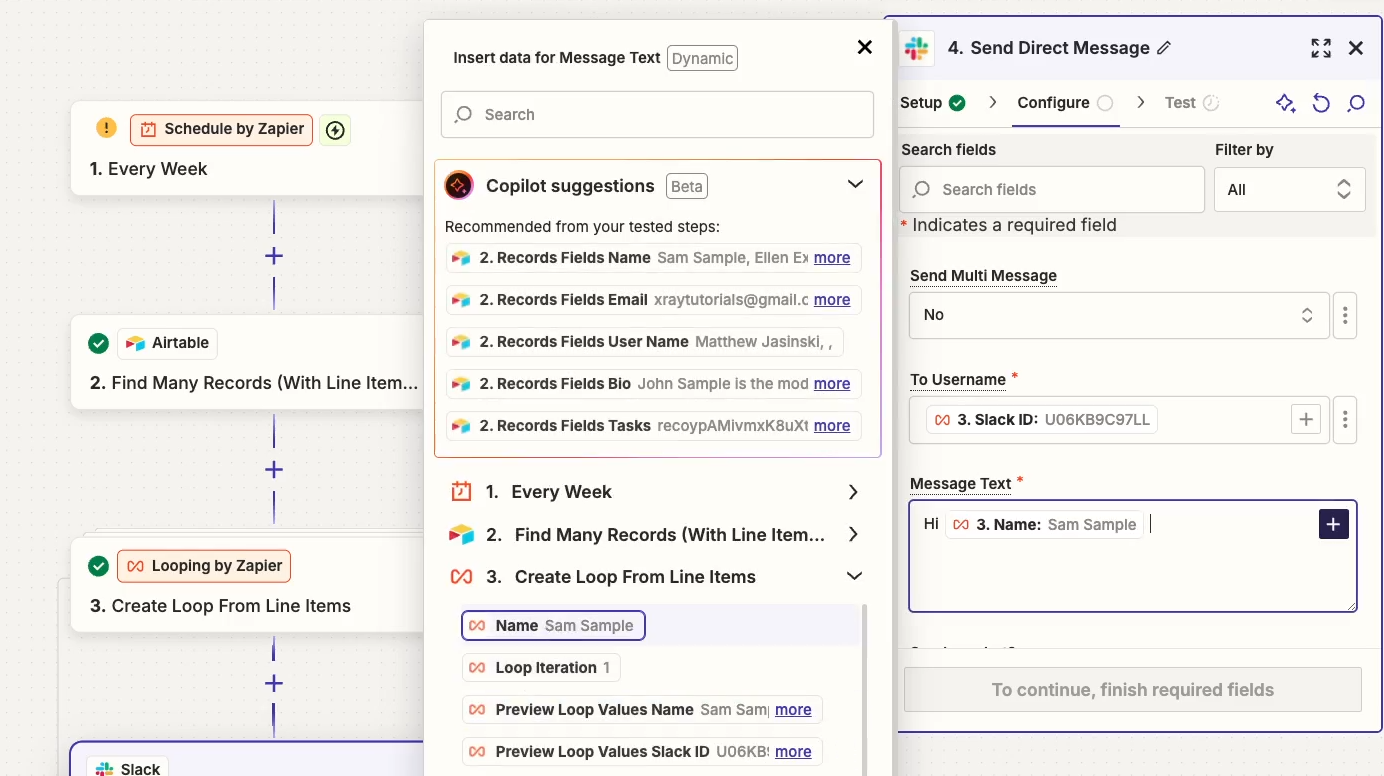Viewport: 1384px width, 776px height.
Task: Show more of Records Fields Name value
Action: [832, 258]
